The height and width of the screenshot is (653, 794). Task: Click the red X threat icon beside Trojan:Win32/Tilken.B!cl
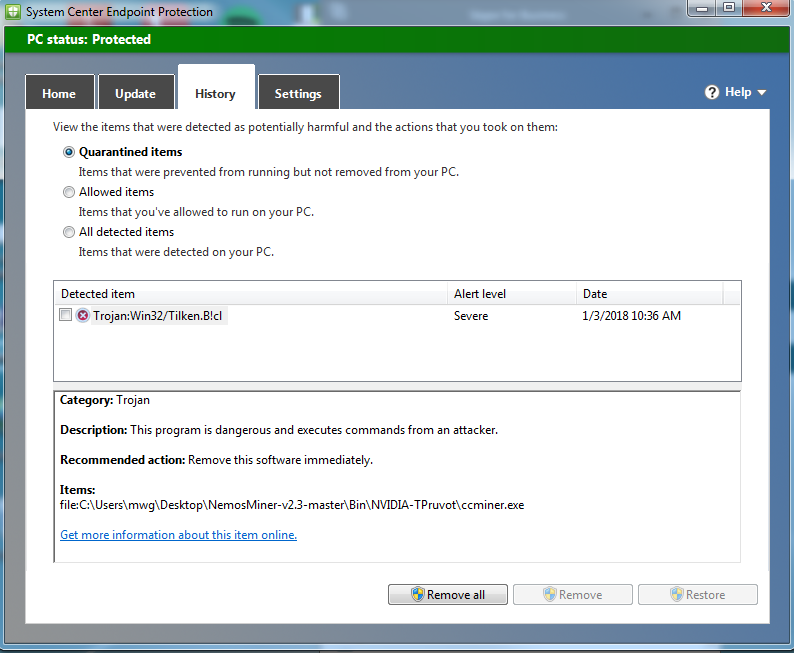click(83, 315)
